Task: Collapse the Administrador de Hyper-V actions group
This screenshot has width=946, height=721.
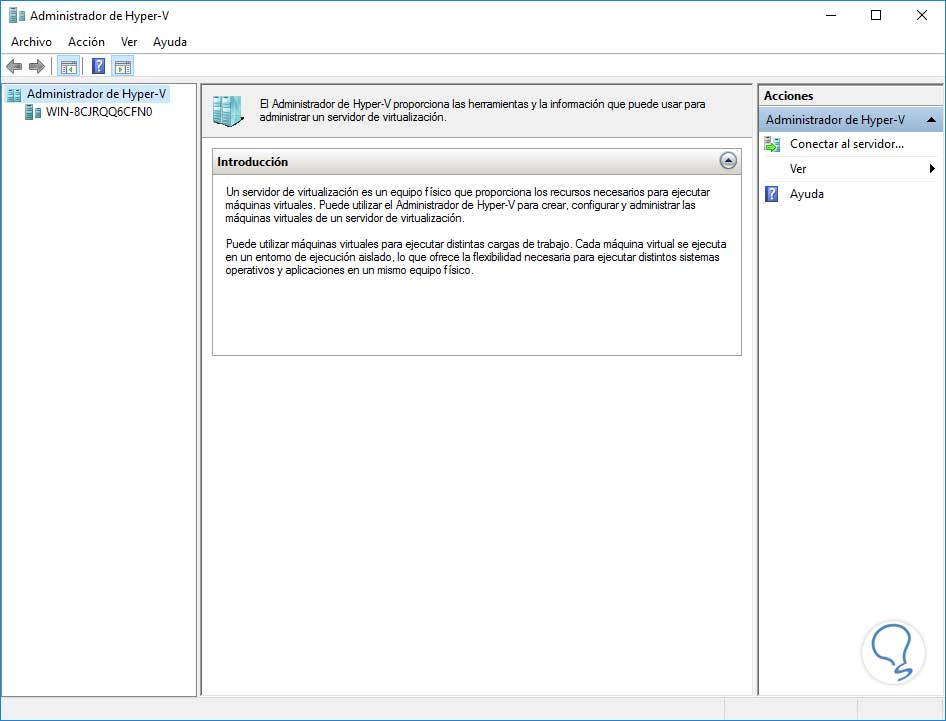Action: click(x=931, y=120)
